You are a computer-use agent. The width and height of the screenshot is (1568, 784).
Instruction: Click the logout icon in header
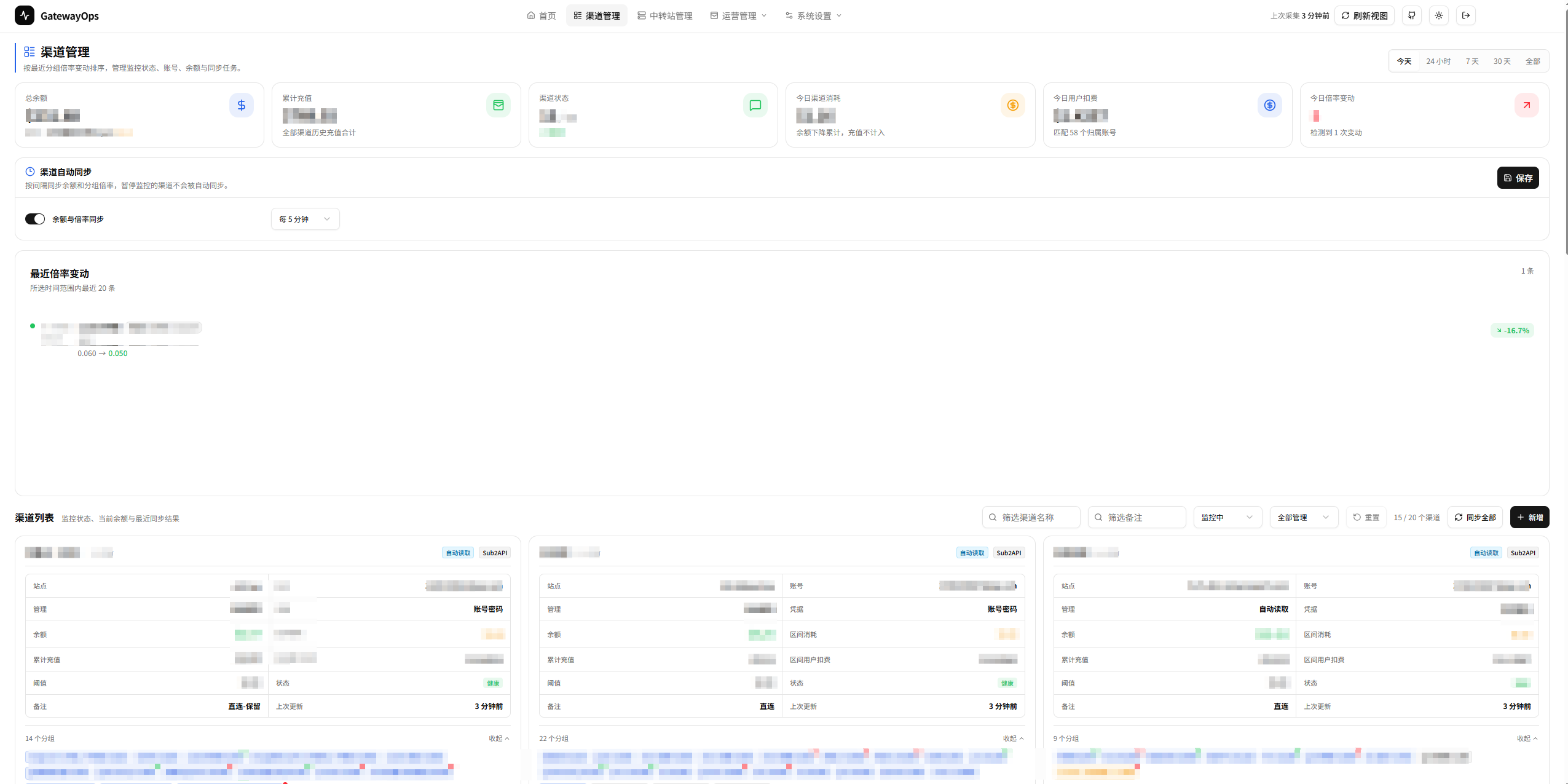click(x=1466, y=15)
